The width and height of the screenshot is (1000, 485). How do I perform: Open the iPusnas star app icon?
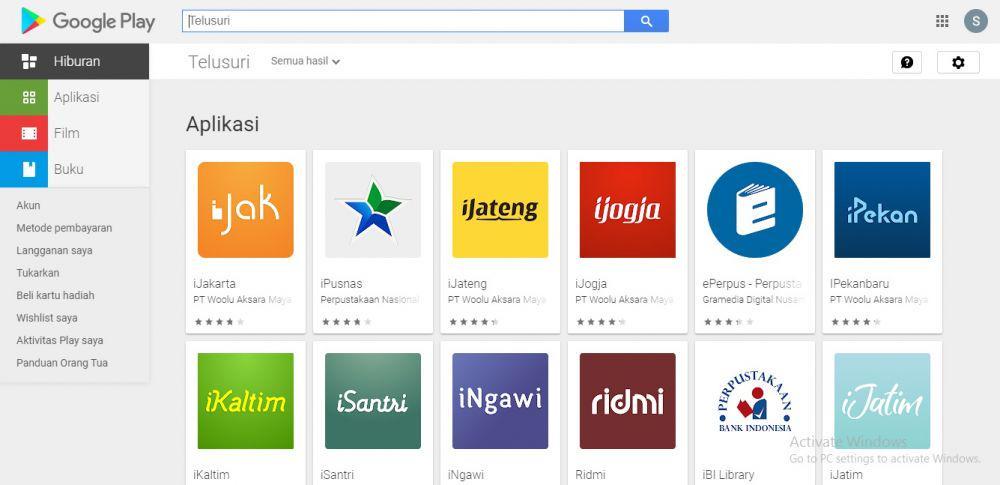pos(373,210)
